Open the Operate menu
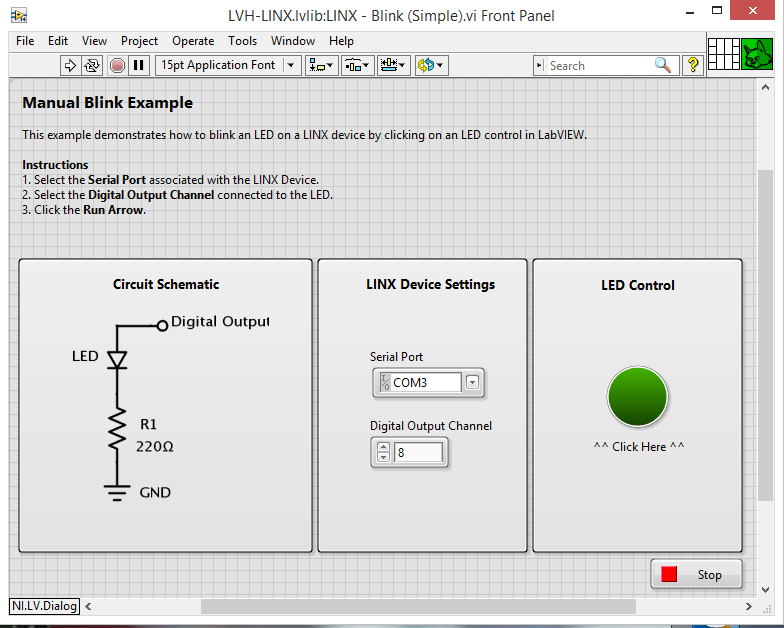This screenshot has width=784, height=628. point(193,41)
